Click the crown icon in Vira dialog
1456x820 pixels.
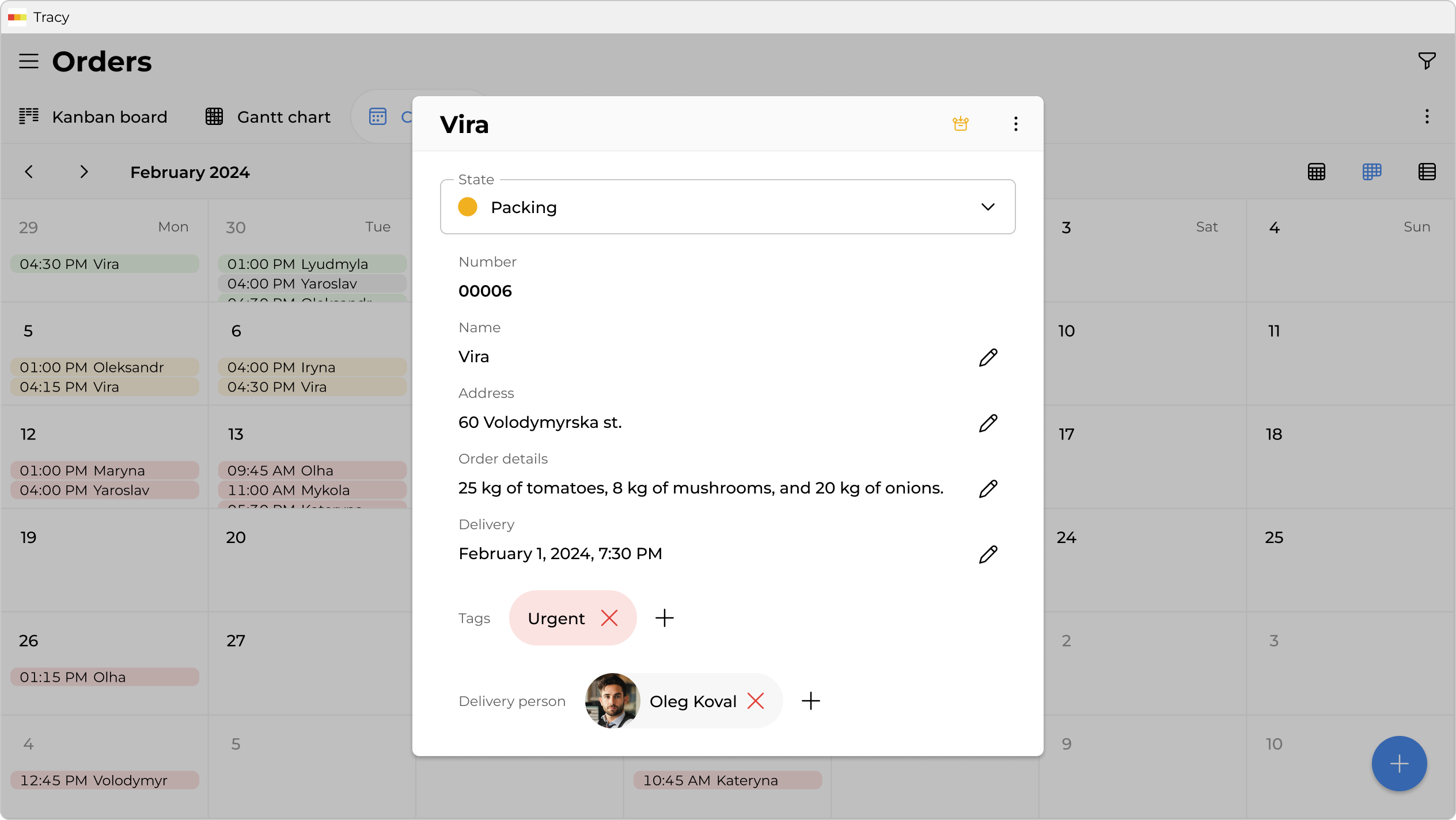pyautogui.click(x=960, y=124)
